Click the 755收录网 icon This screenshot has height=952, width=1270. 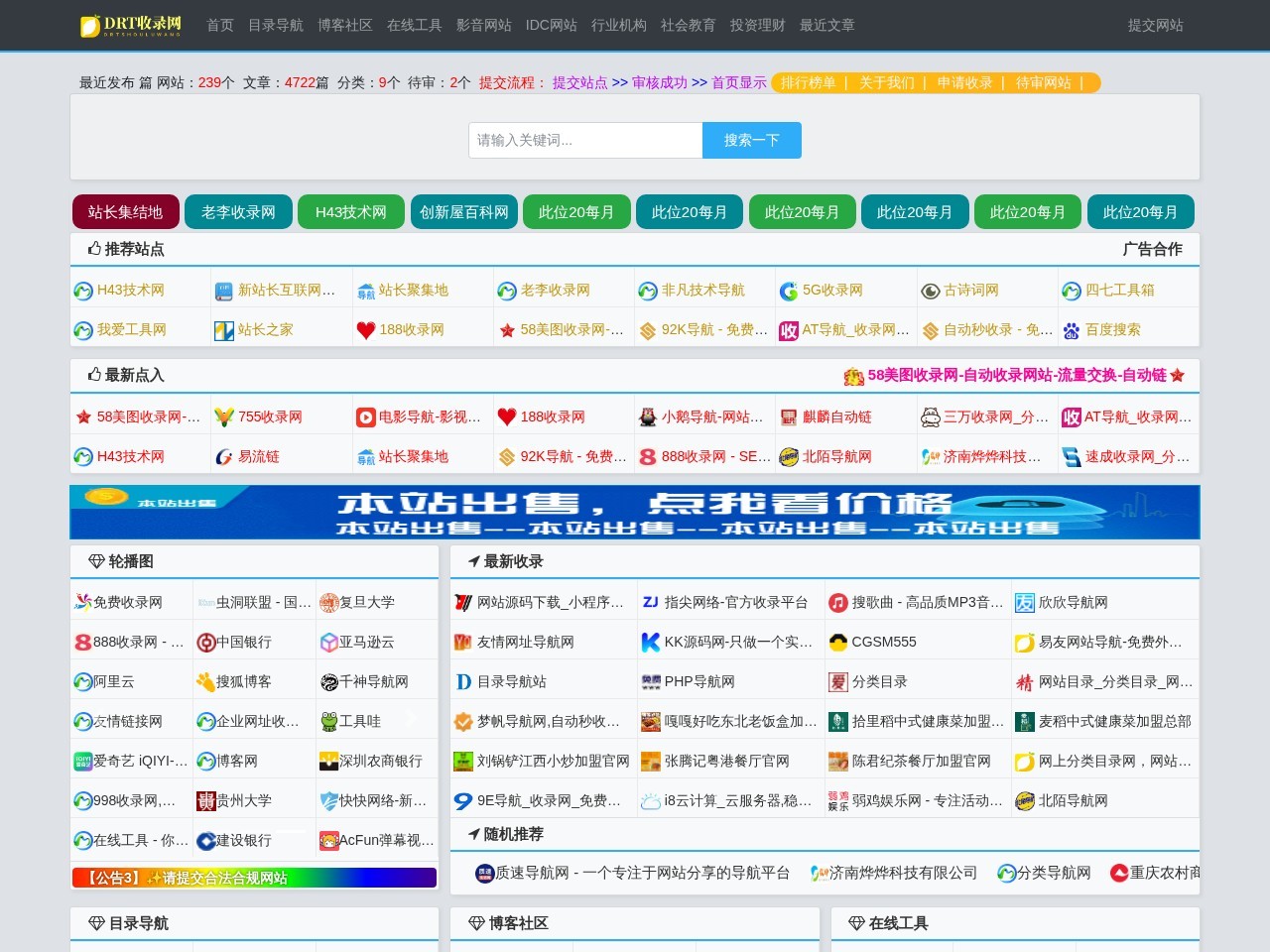tap(224, 417)
